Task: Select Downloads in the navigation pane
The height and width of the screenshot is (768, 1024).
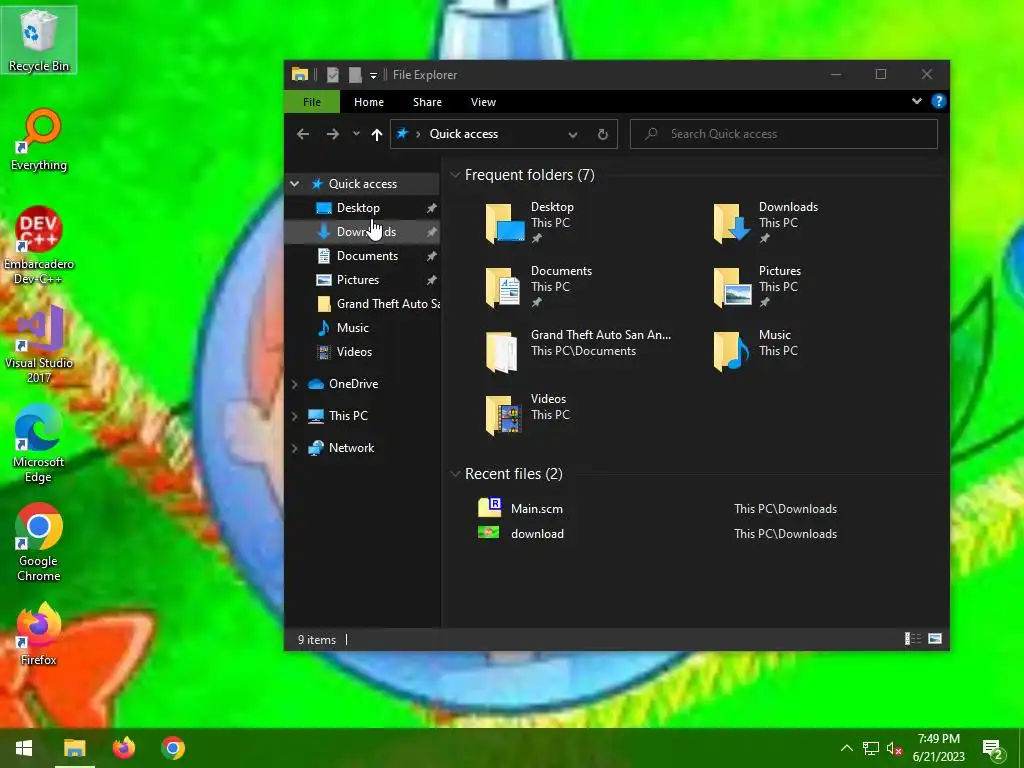Action: coord(362,232)
